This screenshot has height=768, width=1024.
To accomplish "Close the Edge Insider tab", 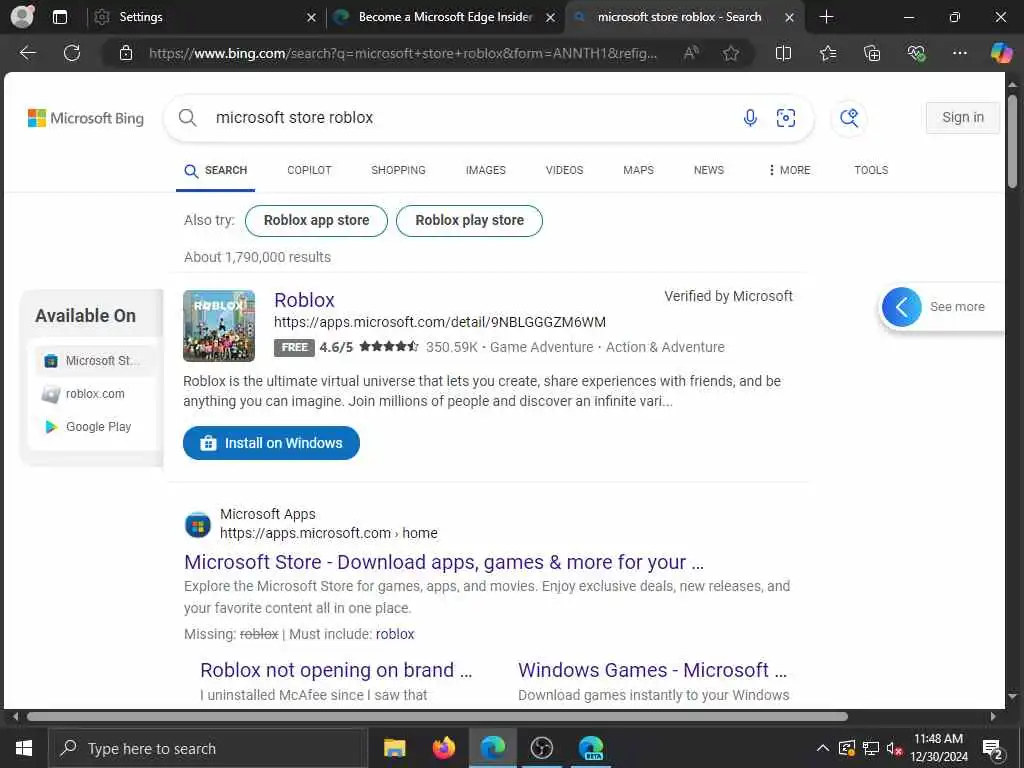I will click(x=551, y=18).
